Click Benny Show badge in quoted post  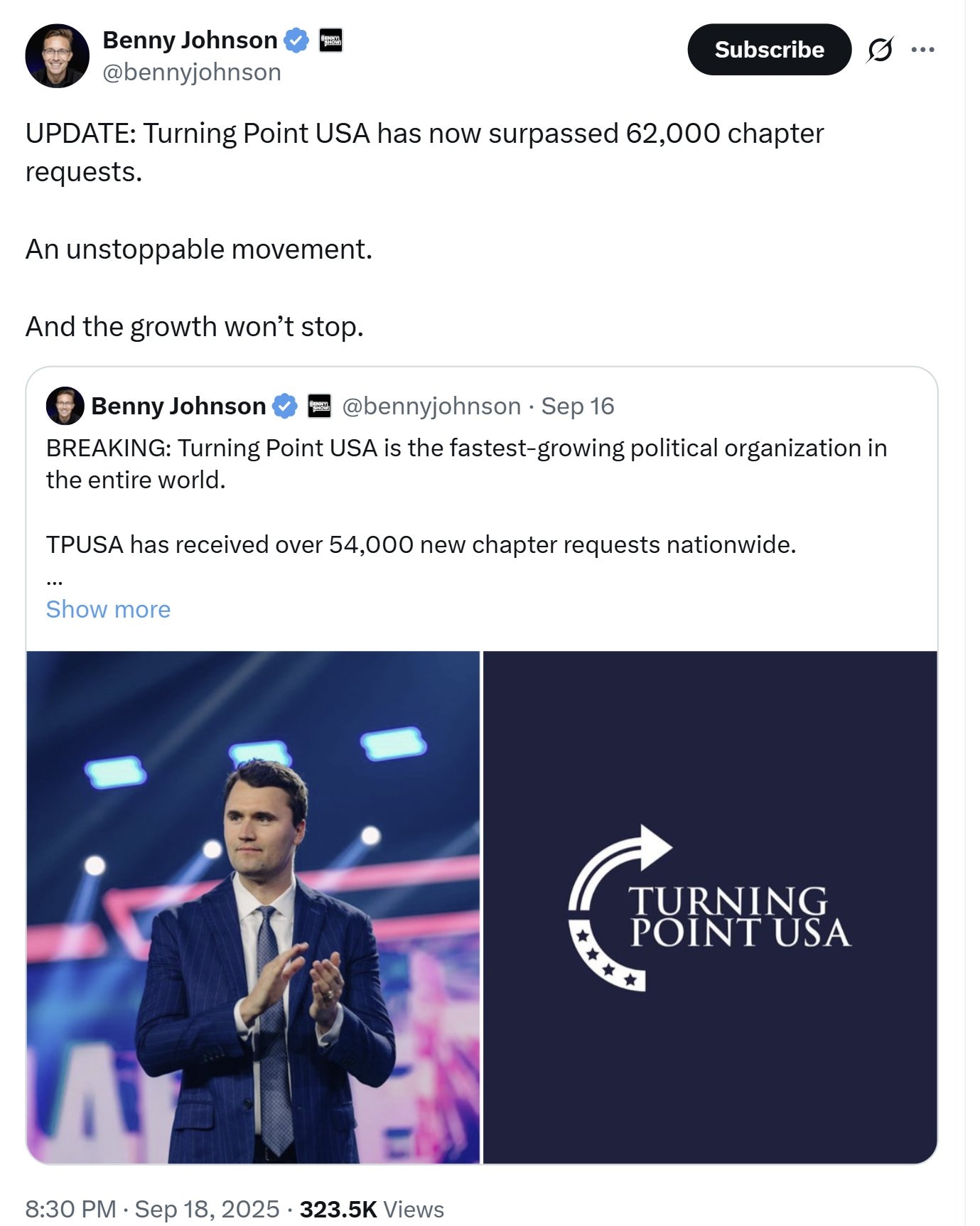[319, 407]
